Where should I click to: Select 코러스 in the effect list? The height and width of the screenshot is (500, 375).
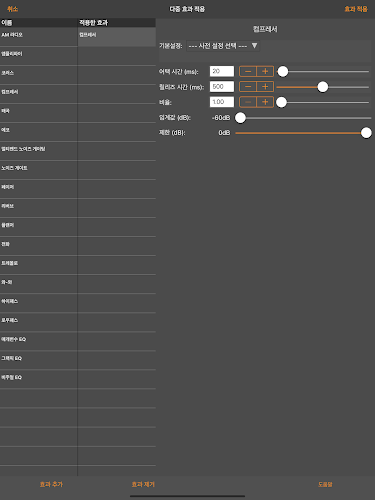39,75
